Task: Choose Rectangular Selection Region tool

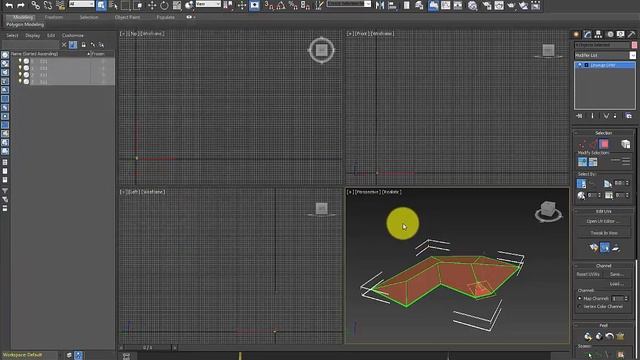Action: [126, 5]
